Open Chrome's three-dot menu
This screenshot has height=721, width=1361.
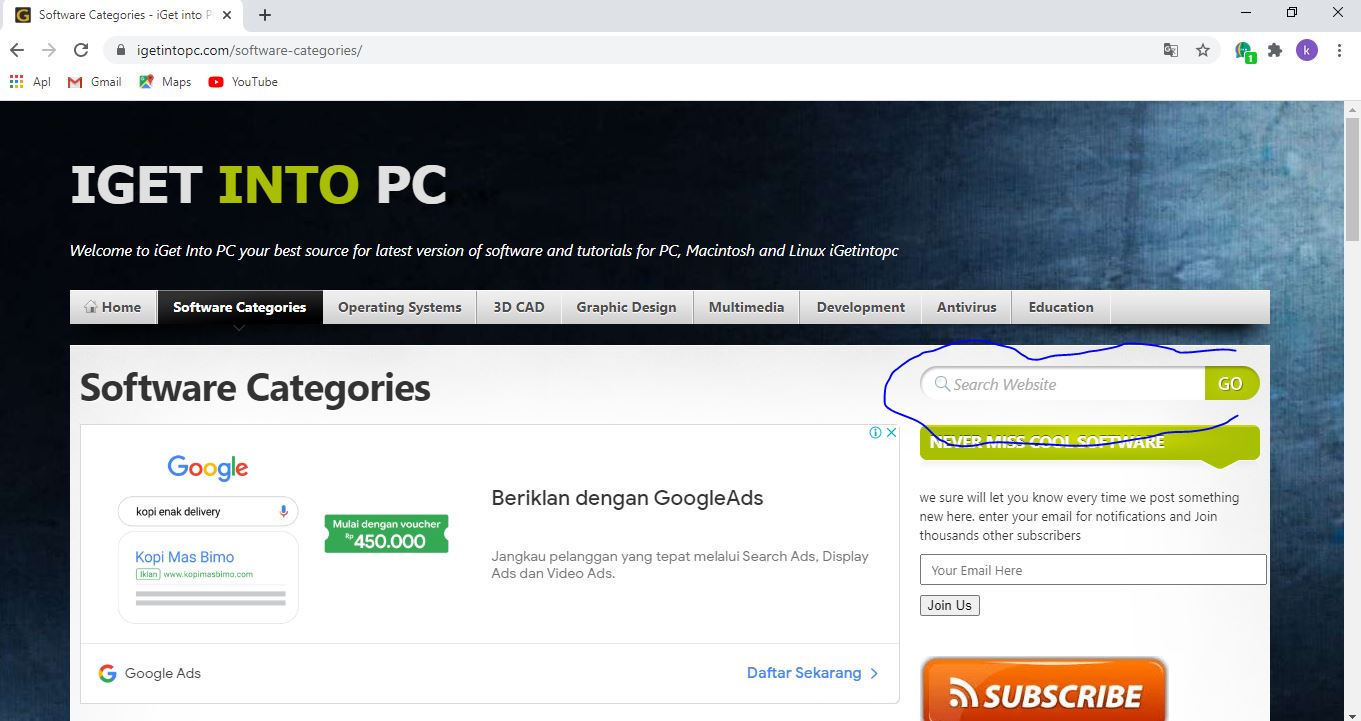tap(1339, 50)
